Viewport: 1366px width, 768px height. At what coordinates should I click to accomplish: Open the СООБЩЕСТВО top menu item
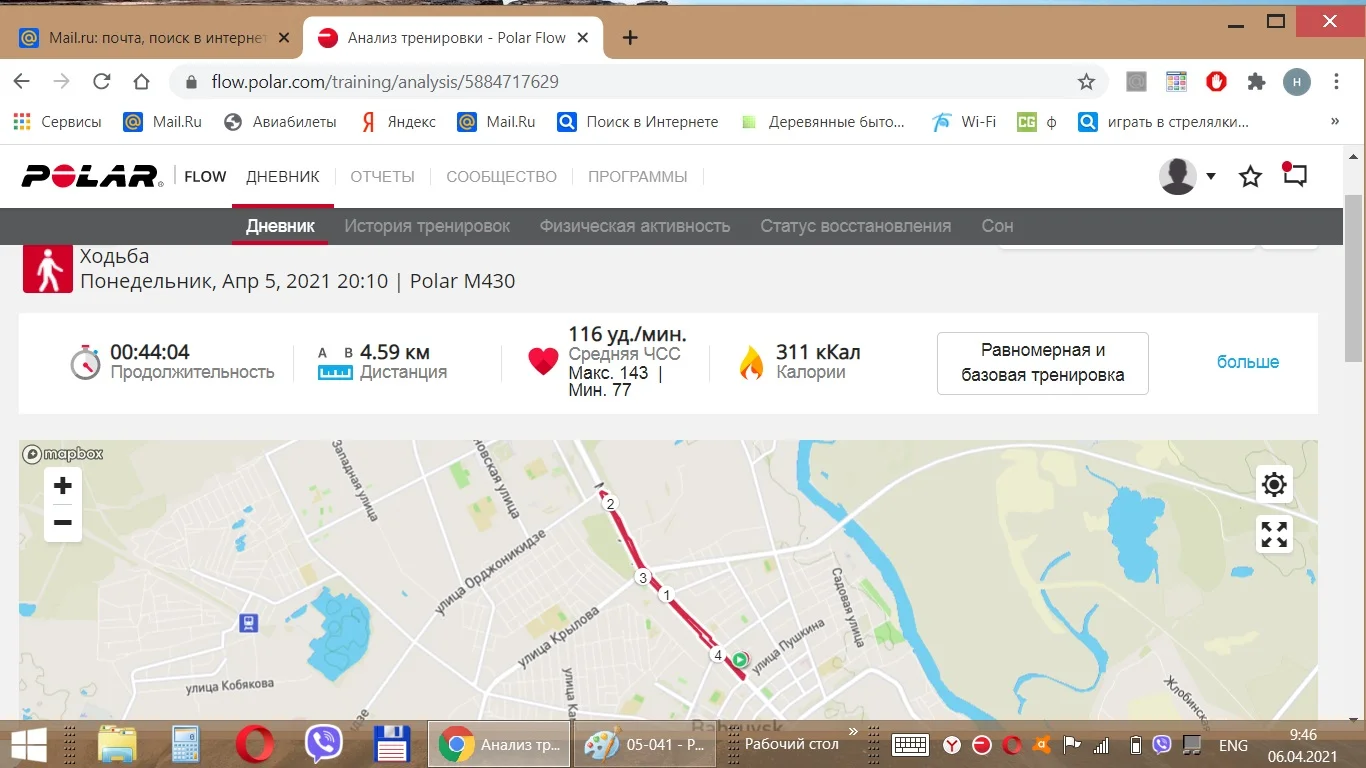coord(501,177)
